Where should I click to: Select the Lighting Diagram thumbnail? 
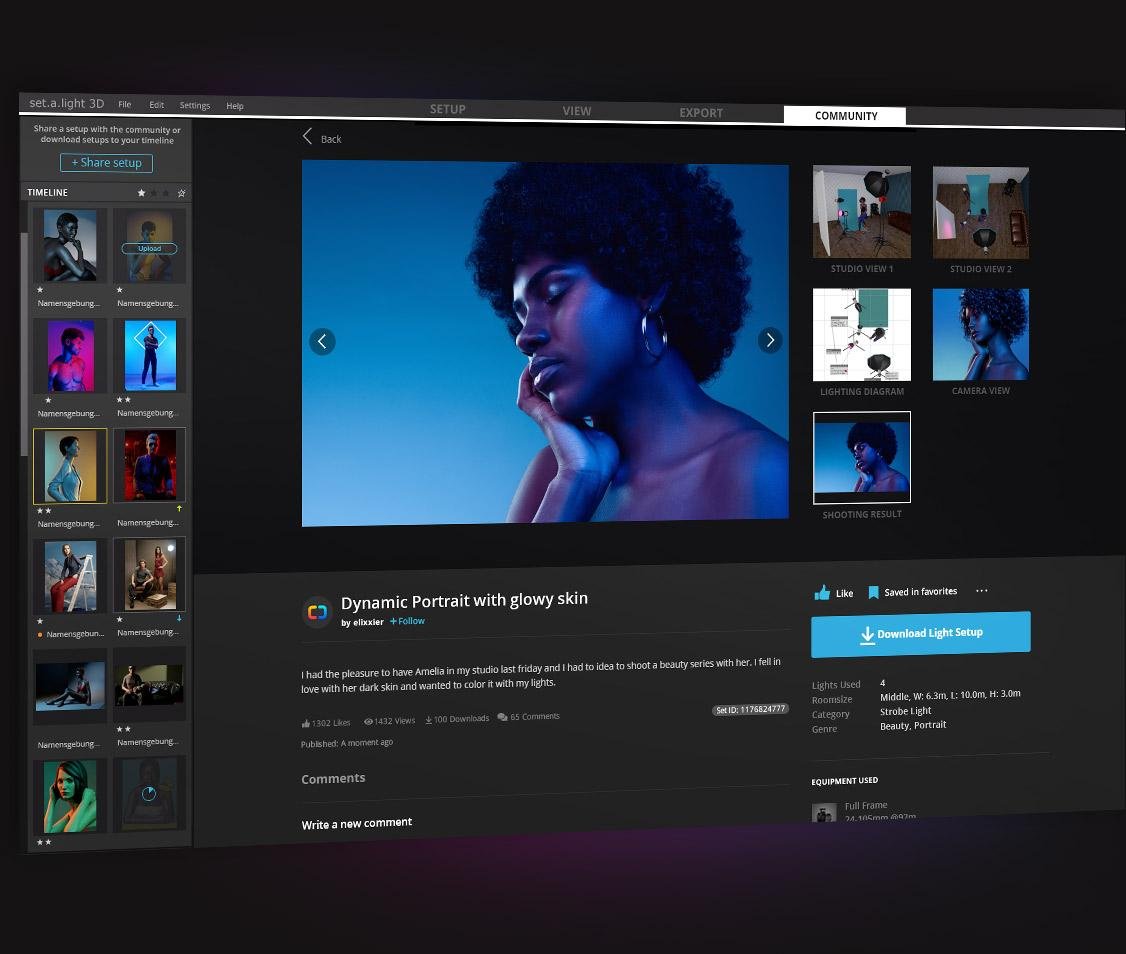pos(861,335)
